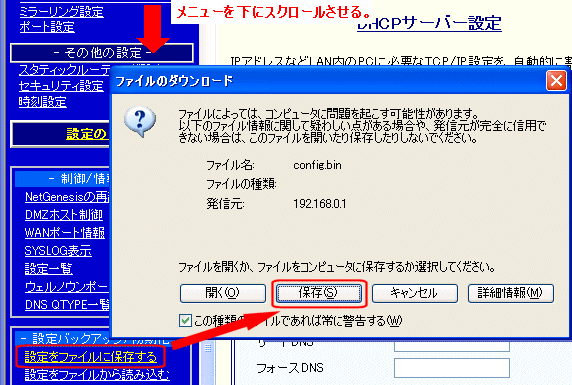The image size is (572, 385).
Task: Click the DHCPサーバー設定 heading link
Action: click(x=429, y=24)
